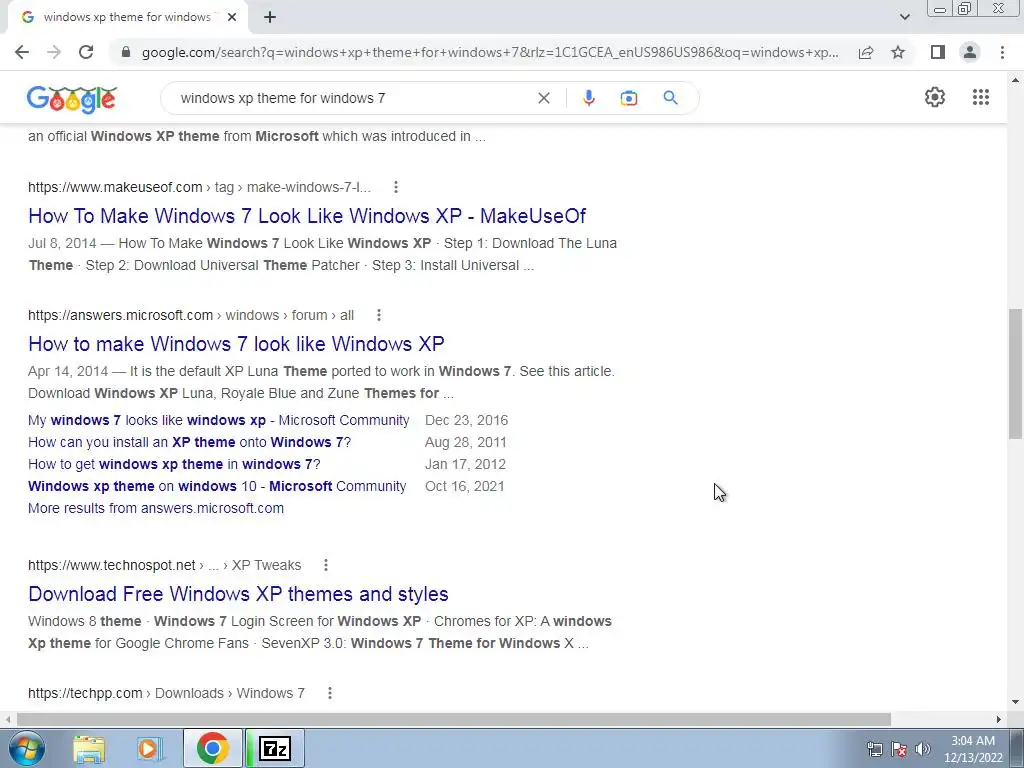This screenshot has height=768, width=1024.
Task: Open Chrome's three-dot menu
Action: tap(1002, 52)
